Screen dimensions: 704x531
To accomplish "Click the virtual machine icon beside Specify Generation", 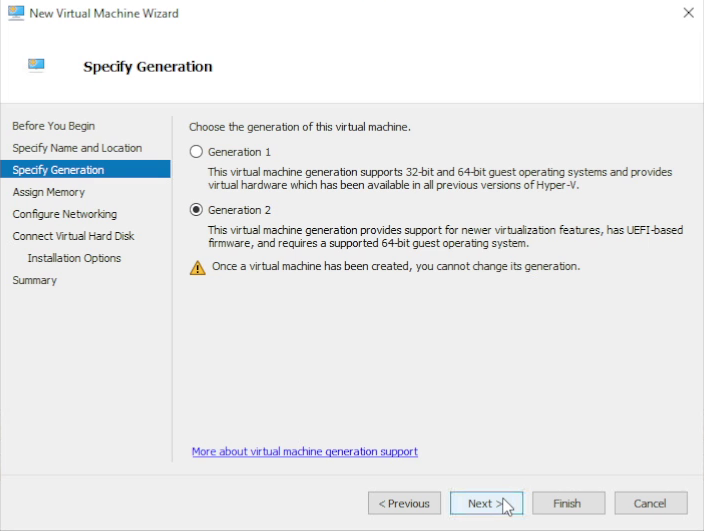I will (37, 66).
